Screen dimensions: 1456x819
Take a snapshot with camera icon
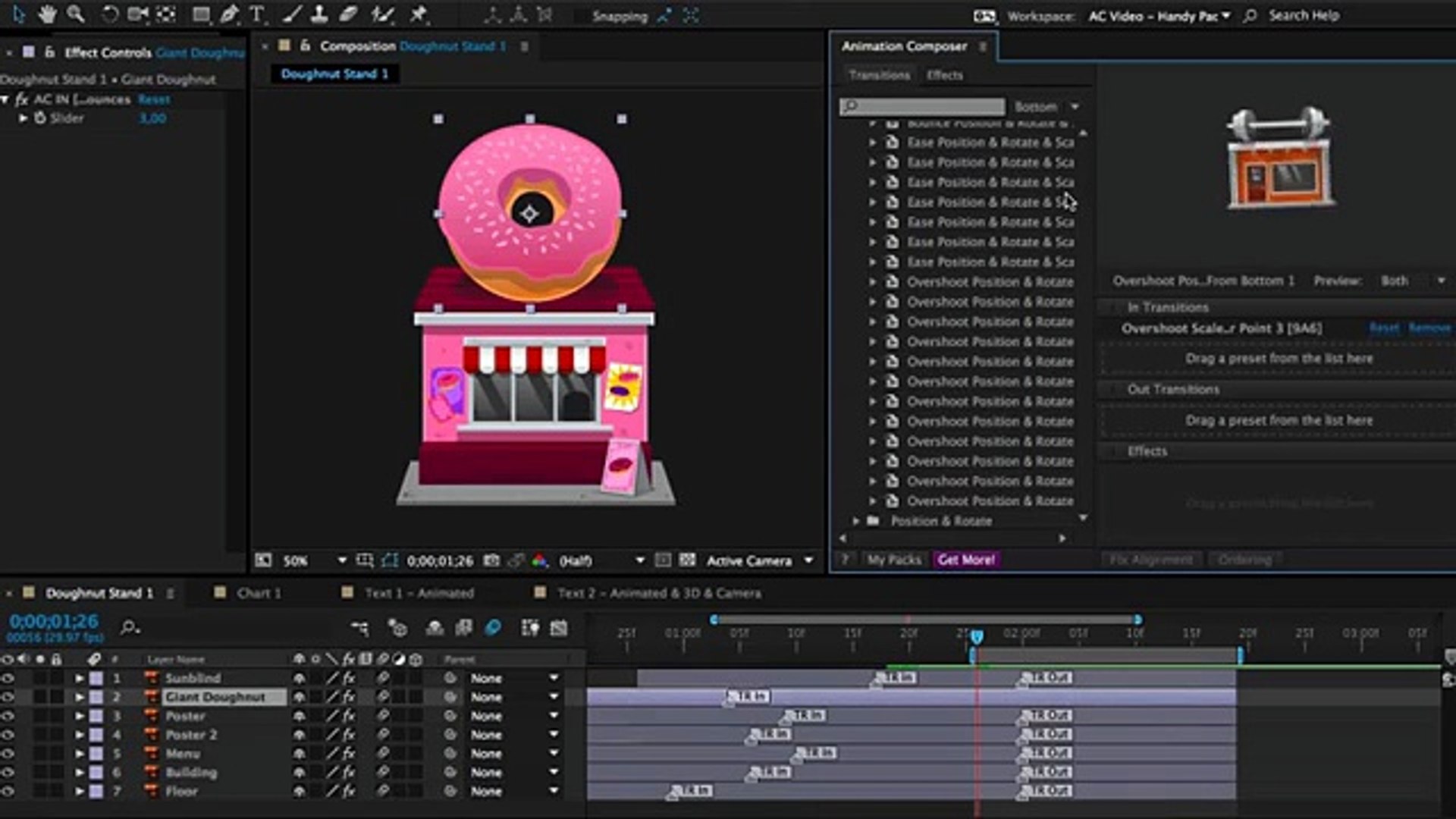point(491,560)
